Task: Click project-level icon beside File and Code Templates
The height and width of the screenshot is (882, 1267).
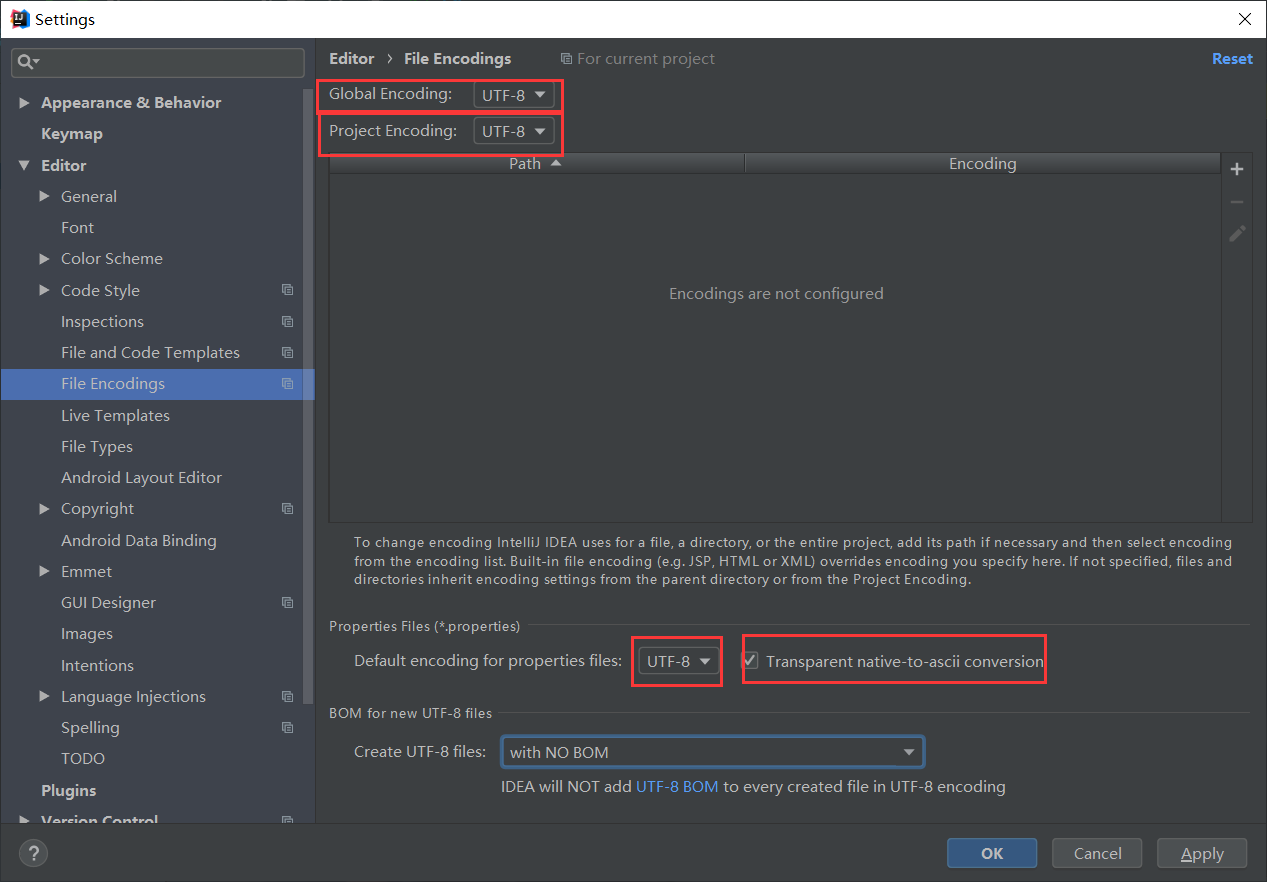Action: tap(288, 352)
